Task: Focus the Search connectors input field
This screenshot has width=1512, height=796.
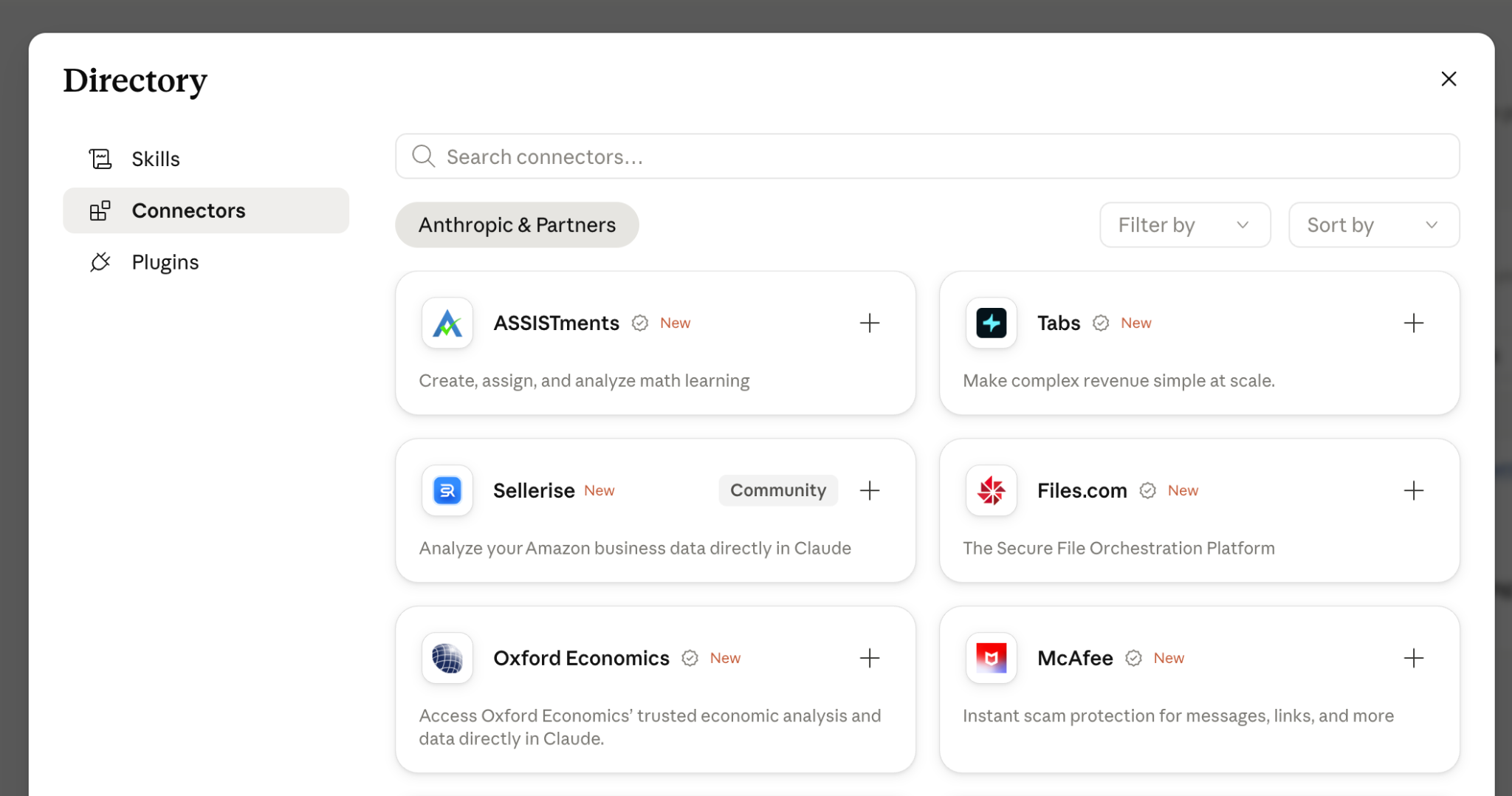Action: 927,156
